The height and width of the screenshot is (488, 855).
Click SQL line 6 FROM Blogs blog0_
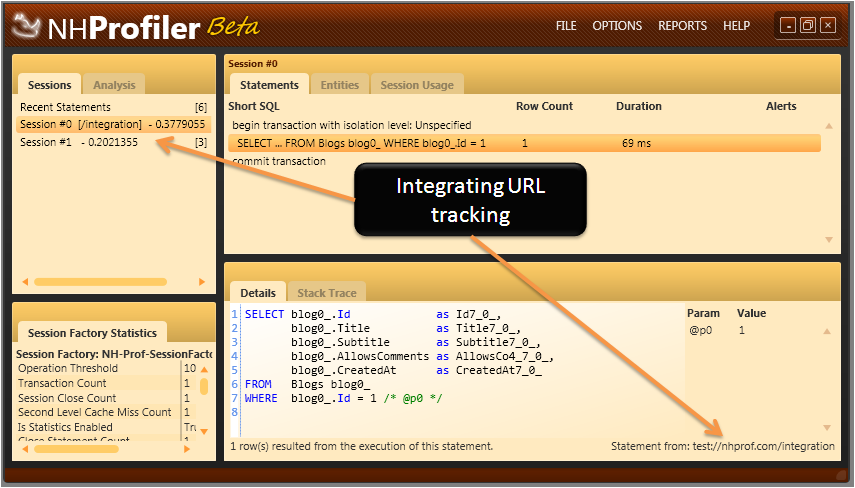click(x=308, y=384)
